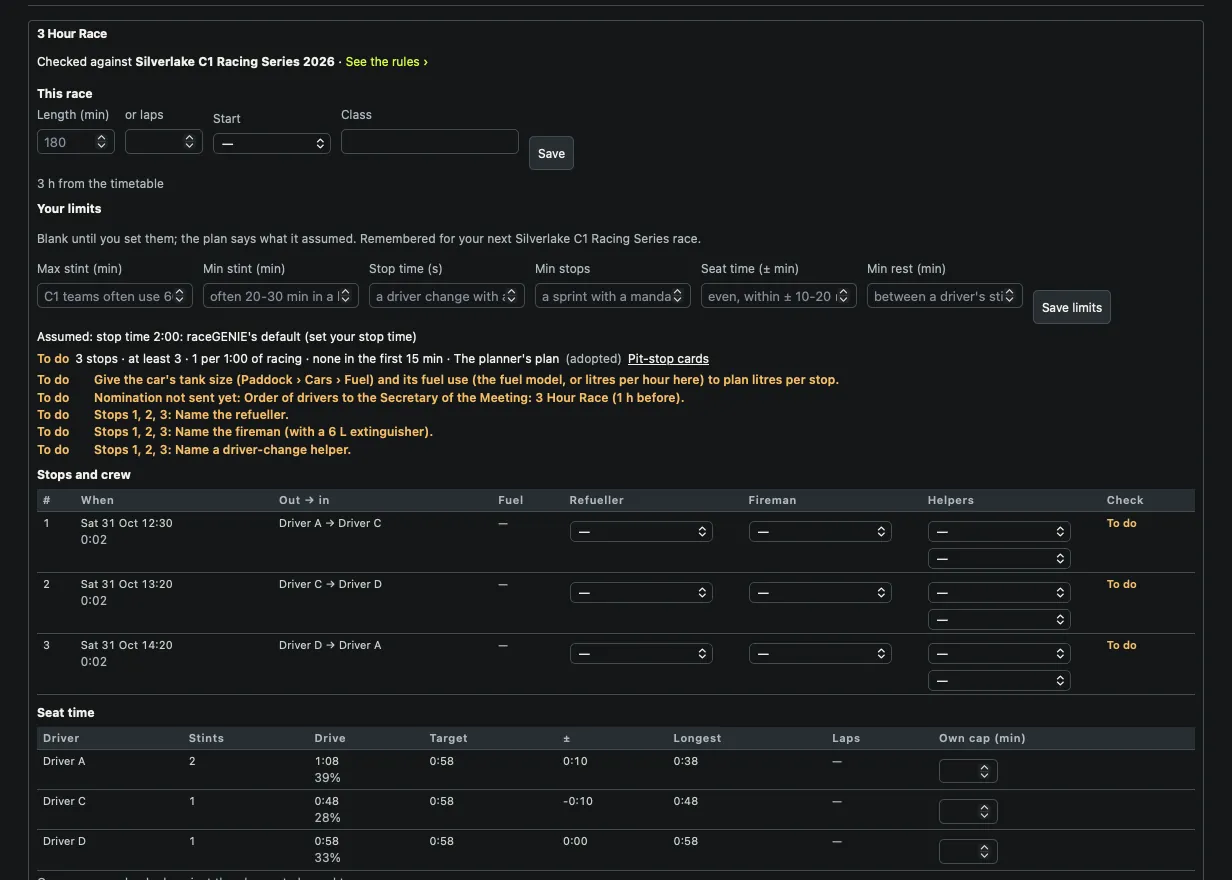Open the first Helpers dropdown for stop 3

pos(999,654)
